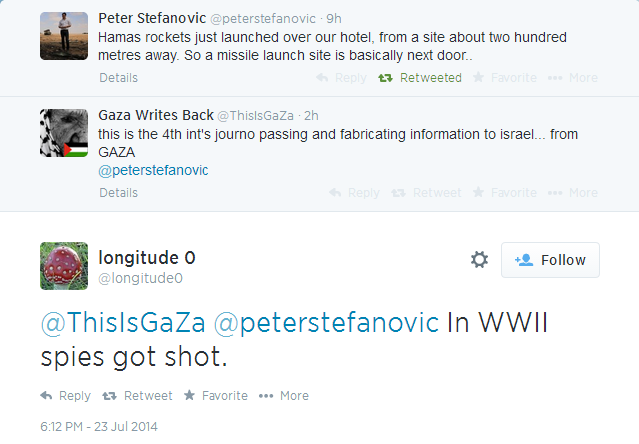Image resolution: width=639 pixels, height=444 pixels.
Task: Retweet the Gaza Writes Back tweet
Action: click(x=426, y=193)
